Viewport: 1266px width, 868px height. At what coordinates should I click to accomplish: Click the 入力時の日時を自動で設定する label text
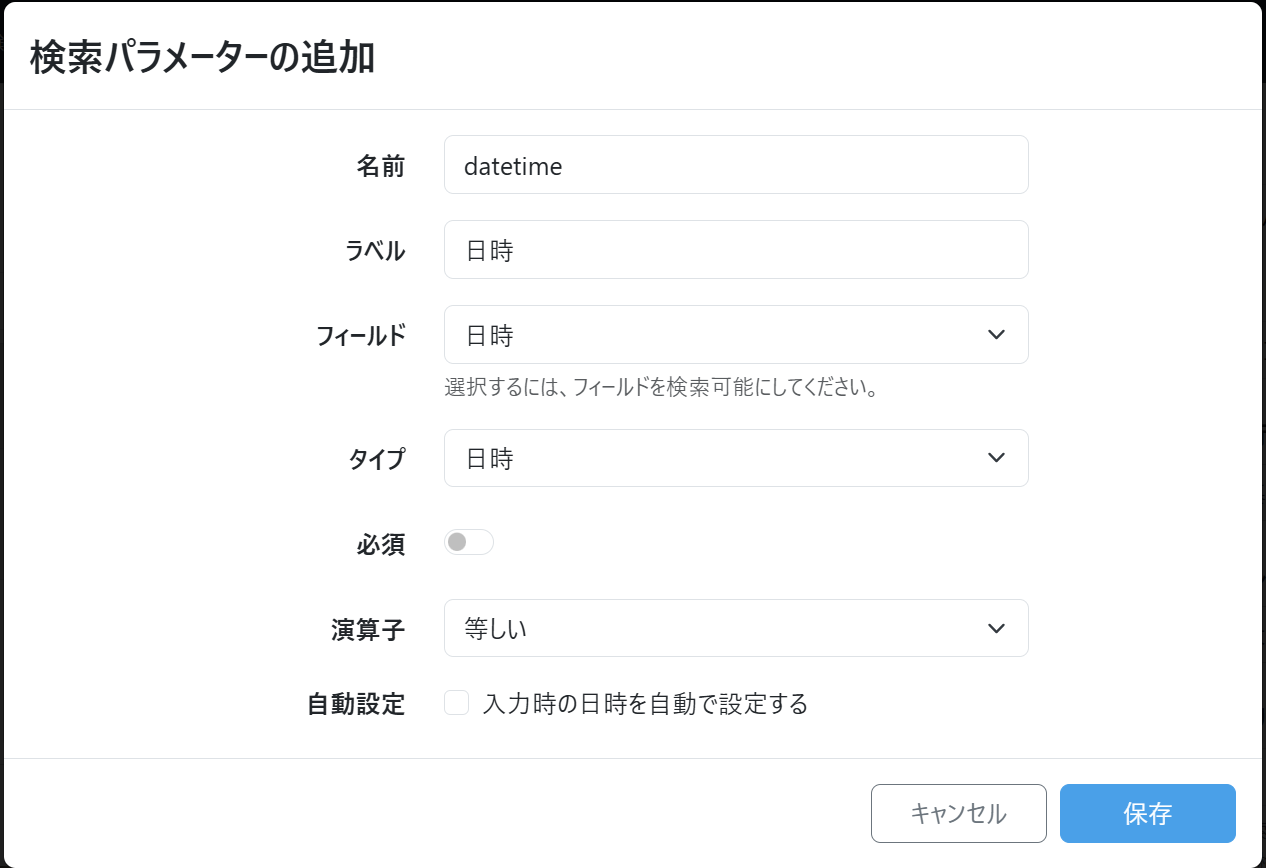click(x=644, y=704)
